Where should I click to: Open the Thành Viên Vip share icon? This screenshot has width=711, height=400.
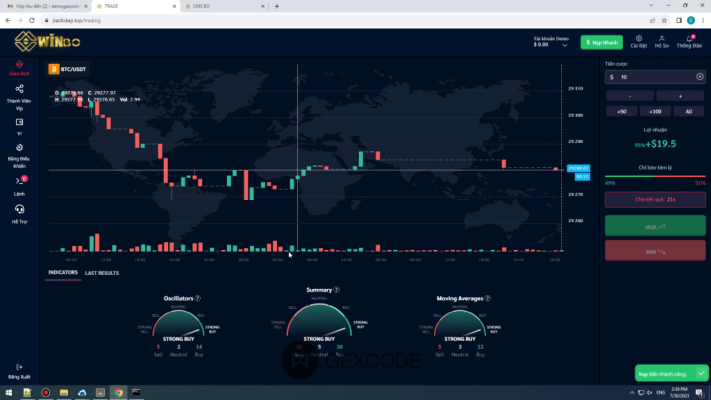coord(19,89)
